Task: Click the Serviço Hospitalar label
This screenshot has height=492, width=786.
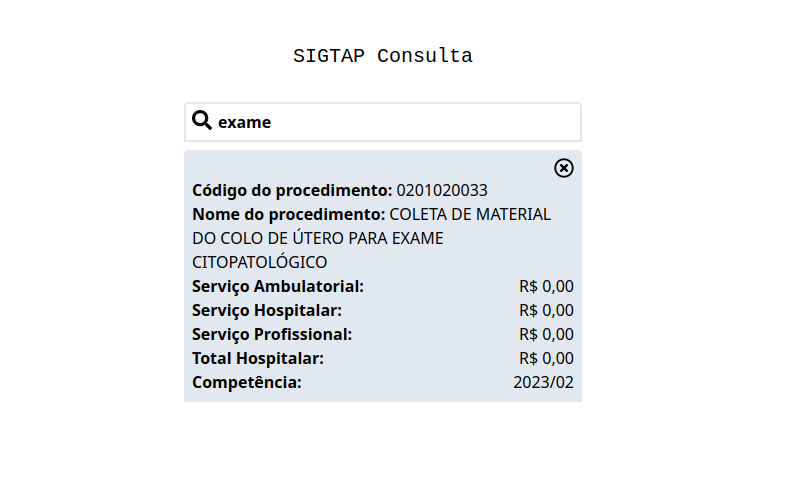Action: (267, 310)
